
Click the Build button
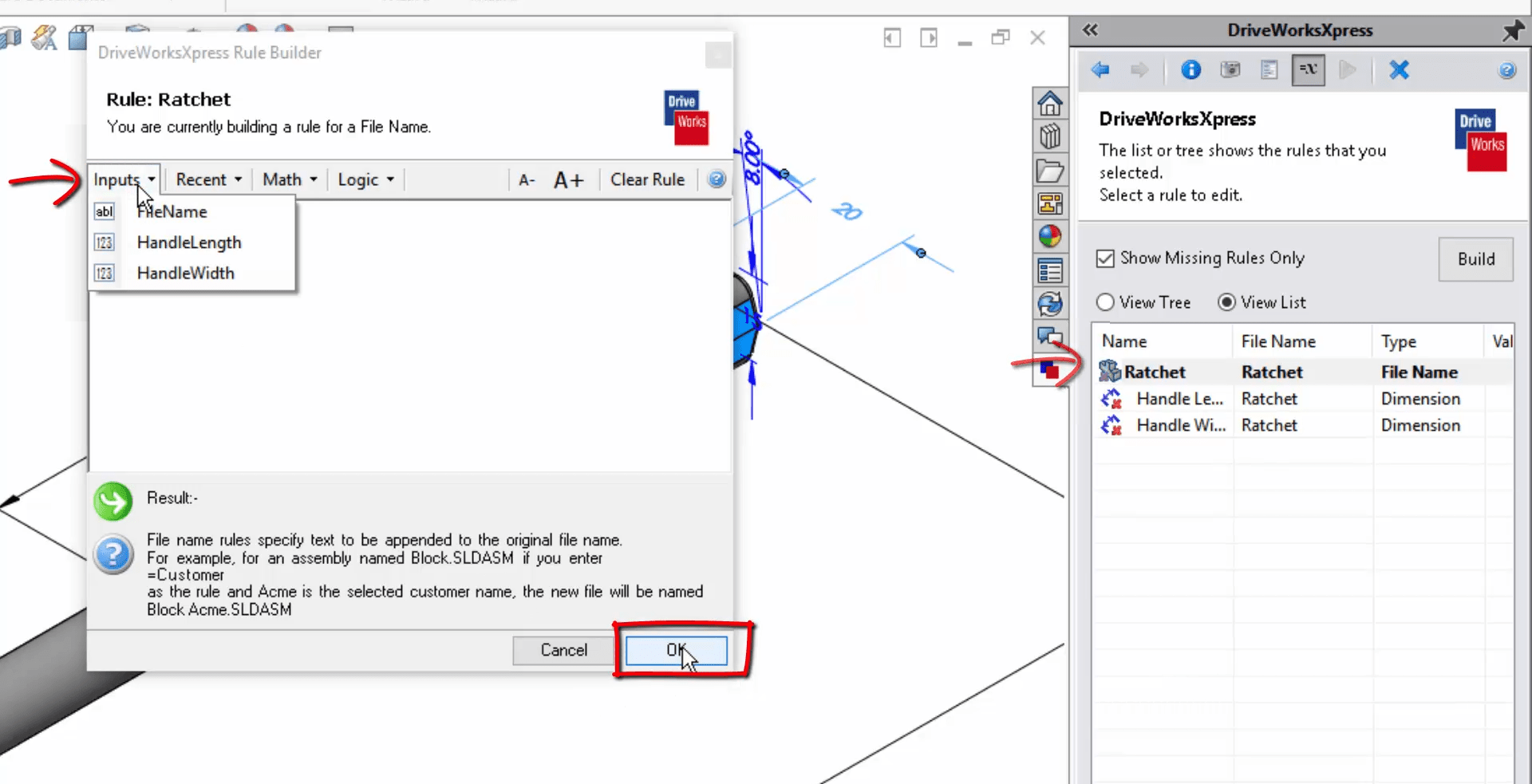click(x=1475, y=259)
